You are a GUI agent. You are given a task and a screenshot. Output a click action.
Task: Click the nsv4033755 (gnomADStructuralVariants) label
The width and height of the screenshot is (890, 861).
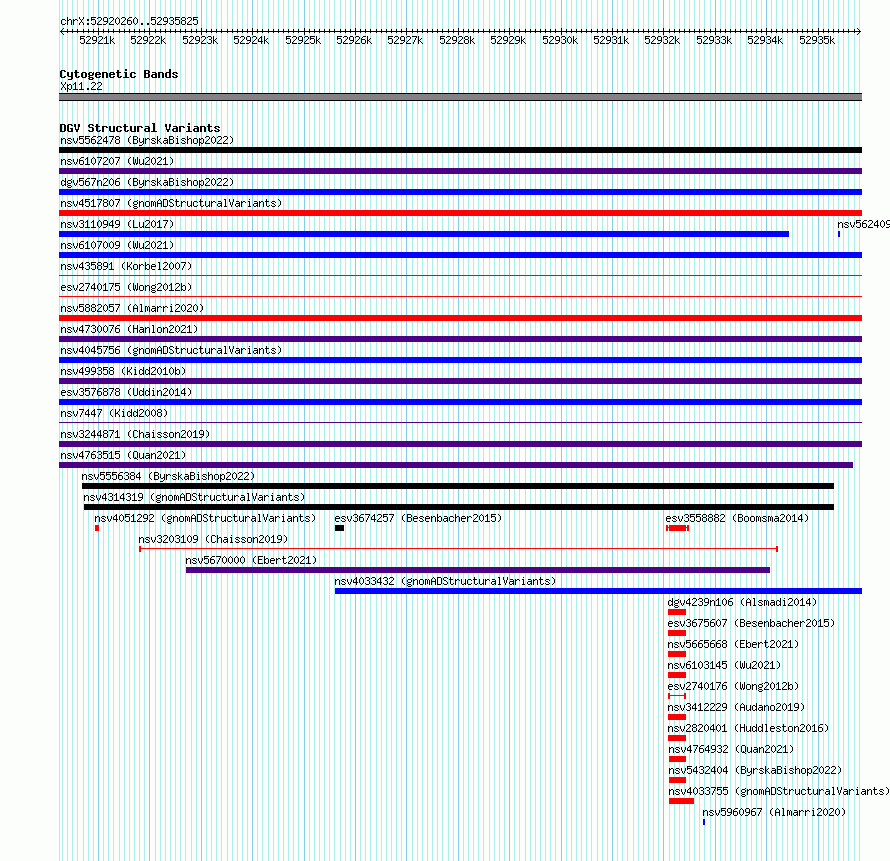779,791
